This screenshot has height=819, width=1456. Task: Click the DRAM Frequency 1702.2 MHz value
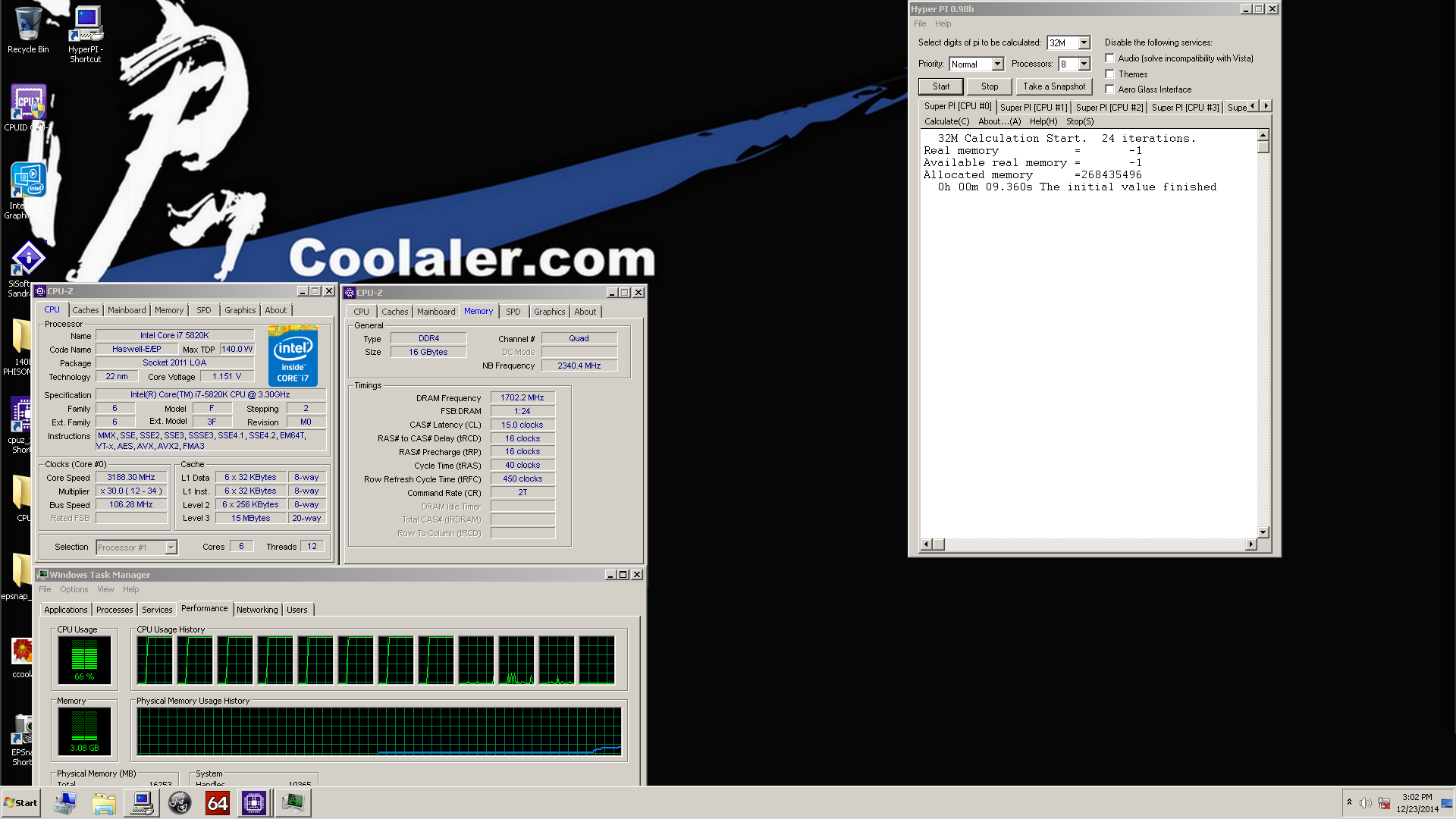(522, 397)
